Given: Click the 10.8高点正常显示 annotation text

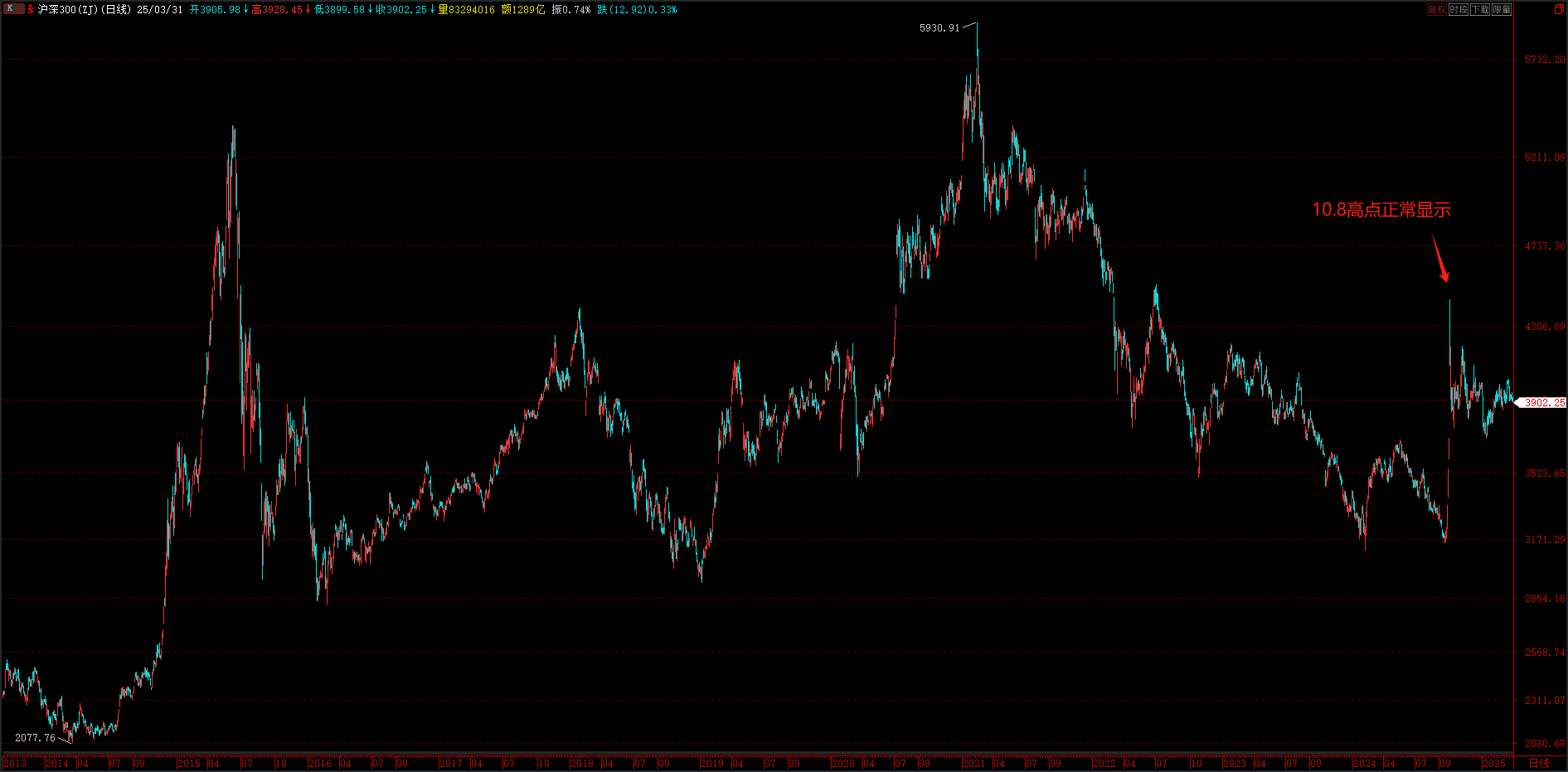Looking at the screenshot, I should click(x=1381, y=210).
